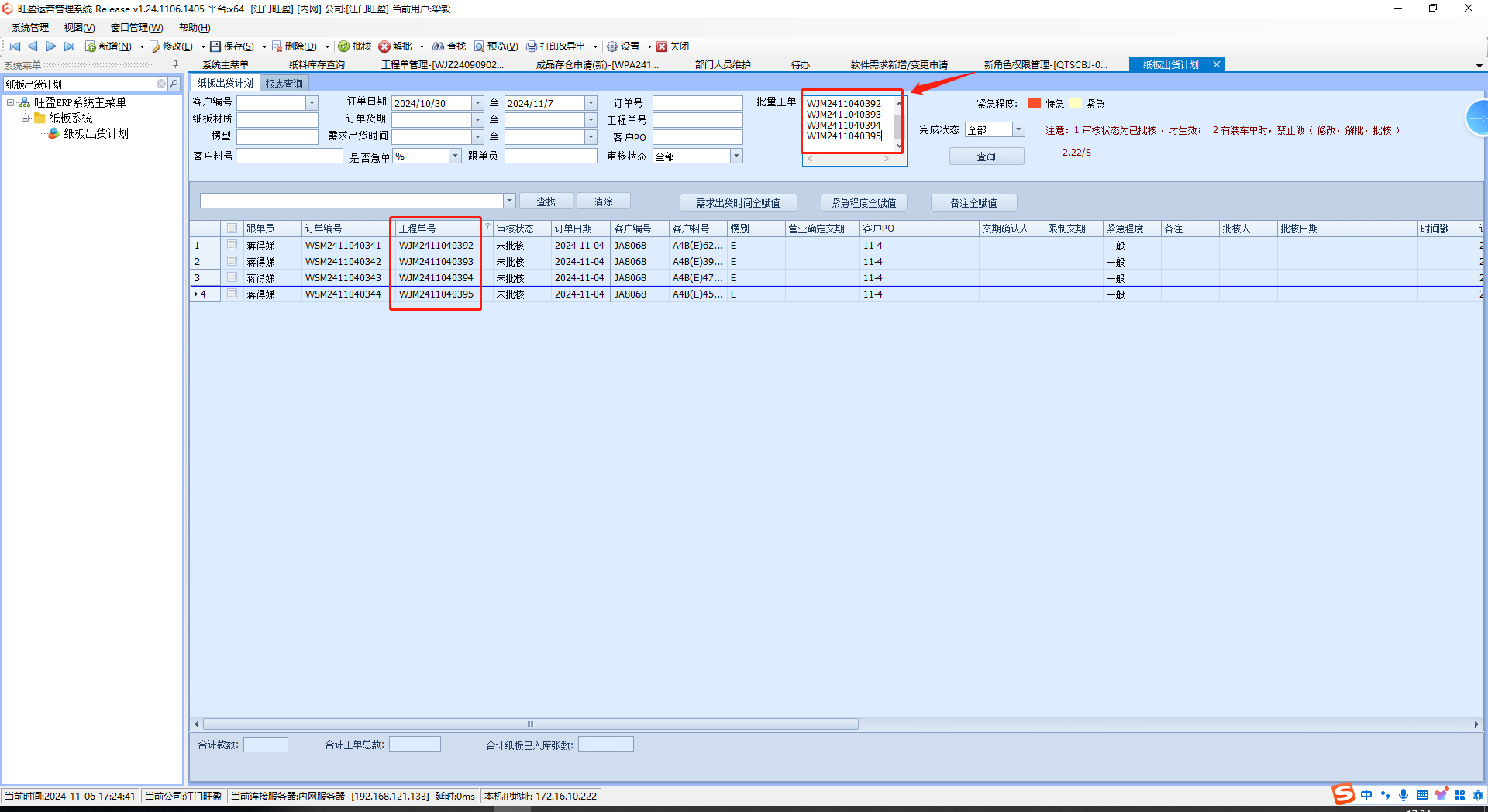The image size is (1488, 812).
Task: Open the 是否急单 dropdown
Action: 455,156
